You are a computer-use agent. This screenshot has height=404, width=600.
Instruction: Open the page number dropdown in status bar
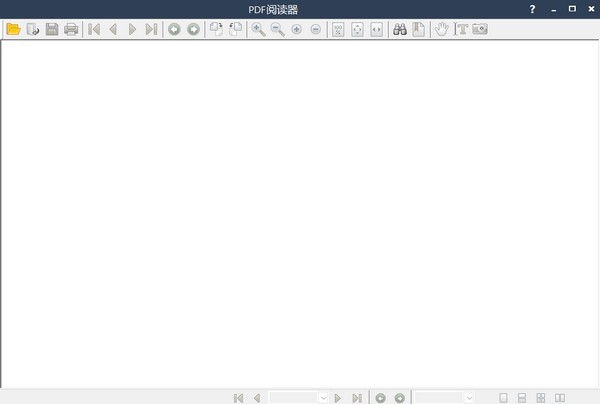[x=323, y=398]
